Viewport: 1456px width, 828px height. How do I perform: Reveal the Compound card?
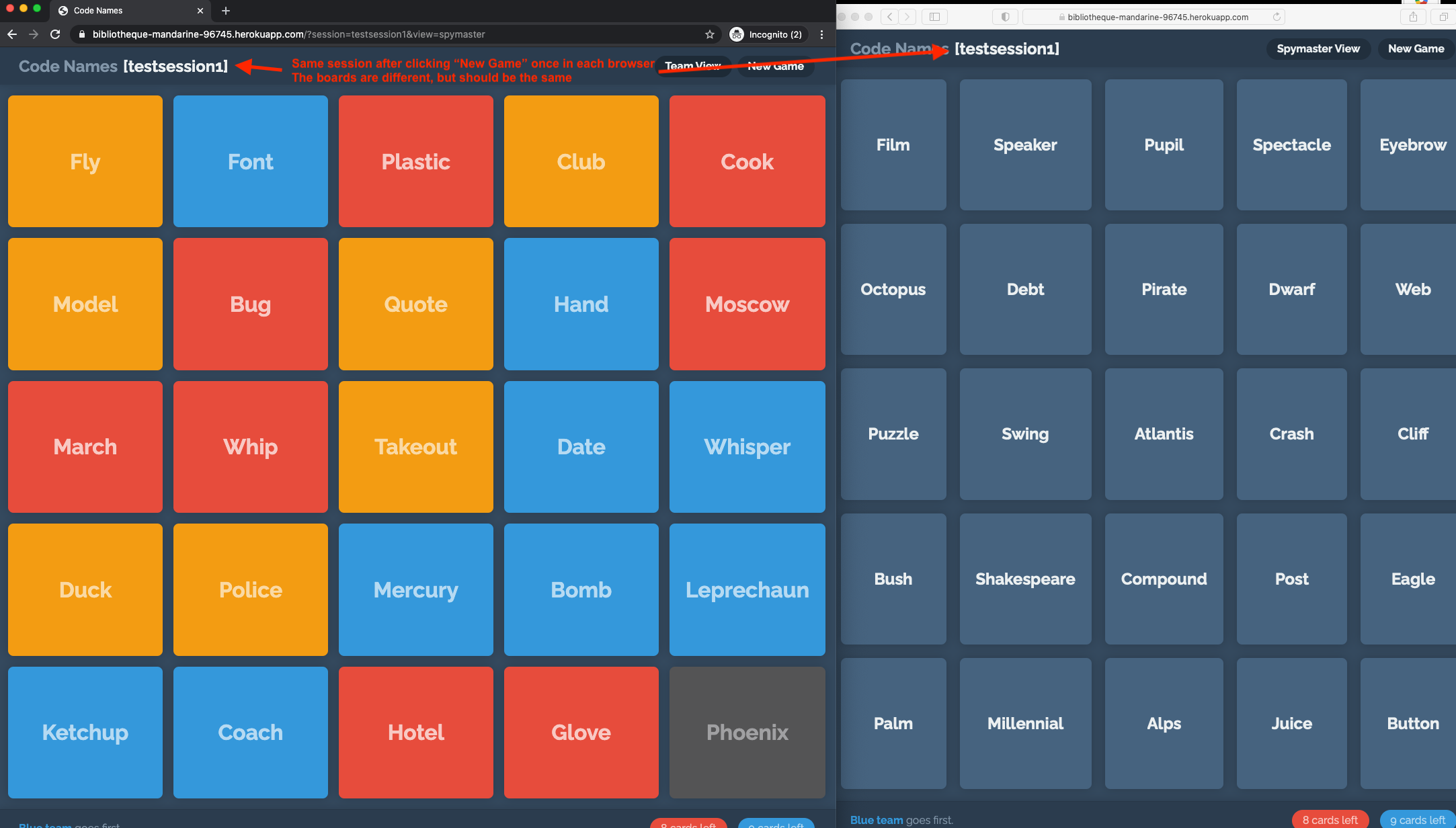(1164, 579)
